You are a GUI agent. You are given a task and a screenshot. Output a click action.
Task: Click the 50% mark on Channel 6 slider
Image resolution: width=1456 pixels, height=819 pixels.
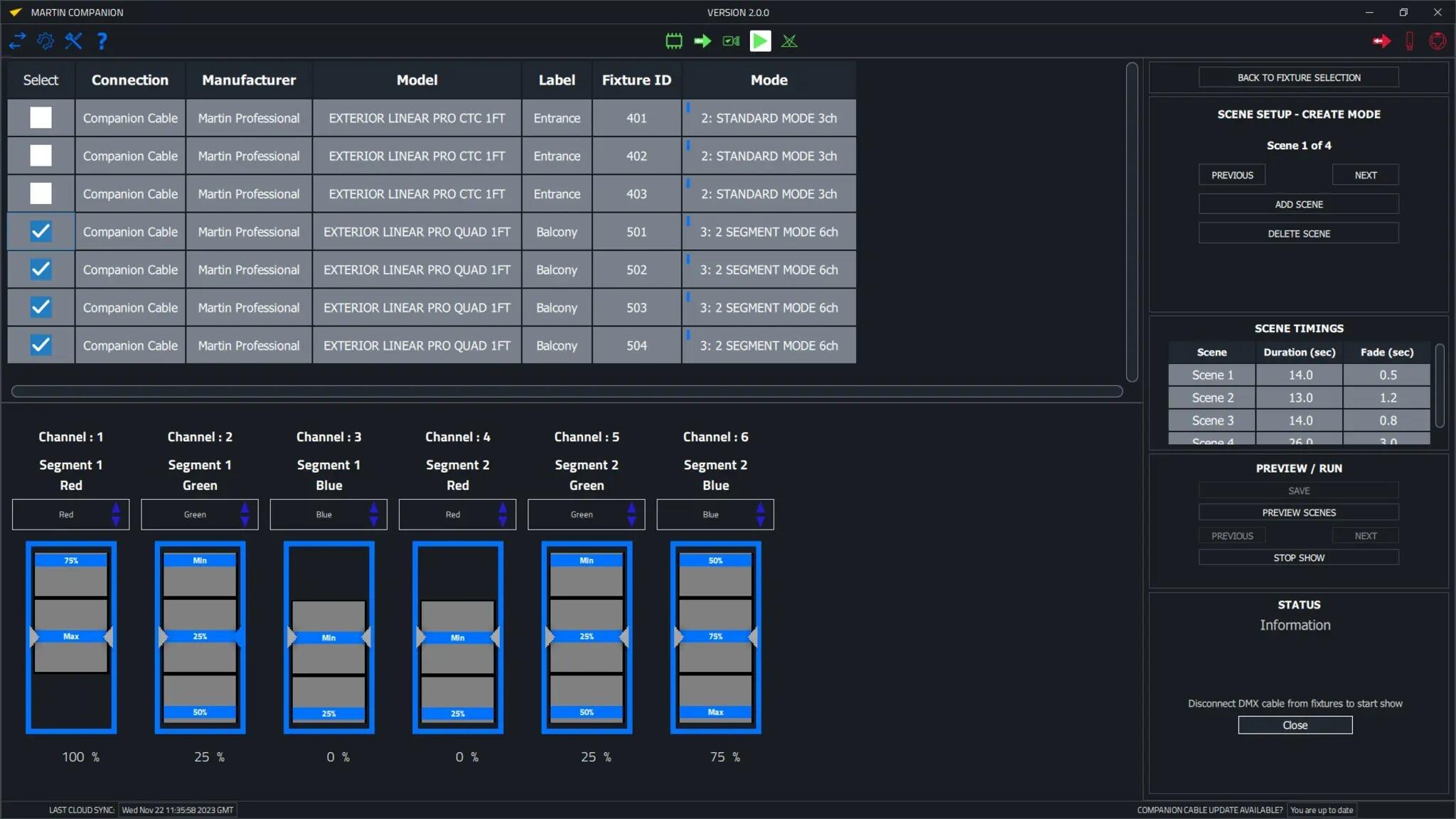(x=715, y=561)
